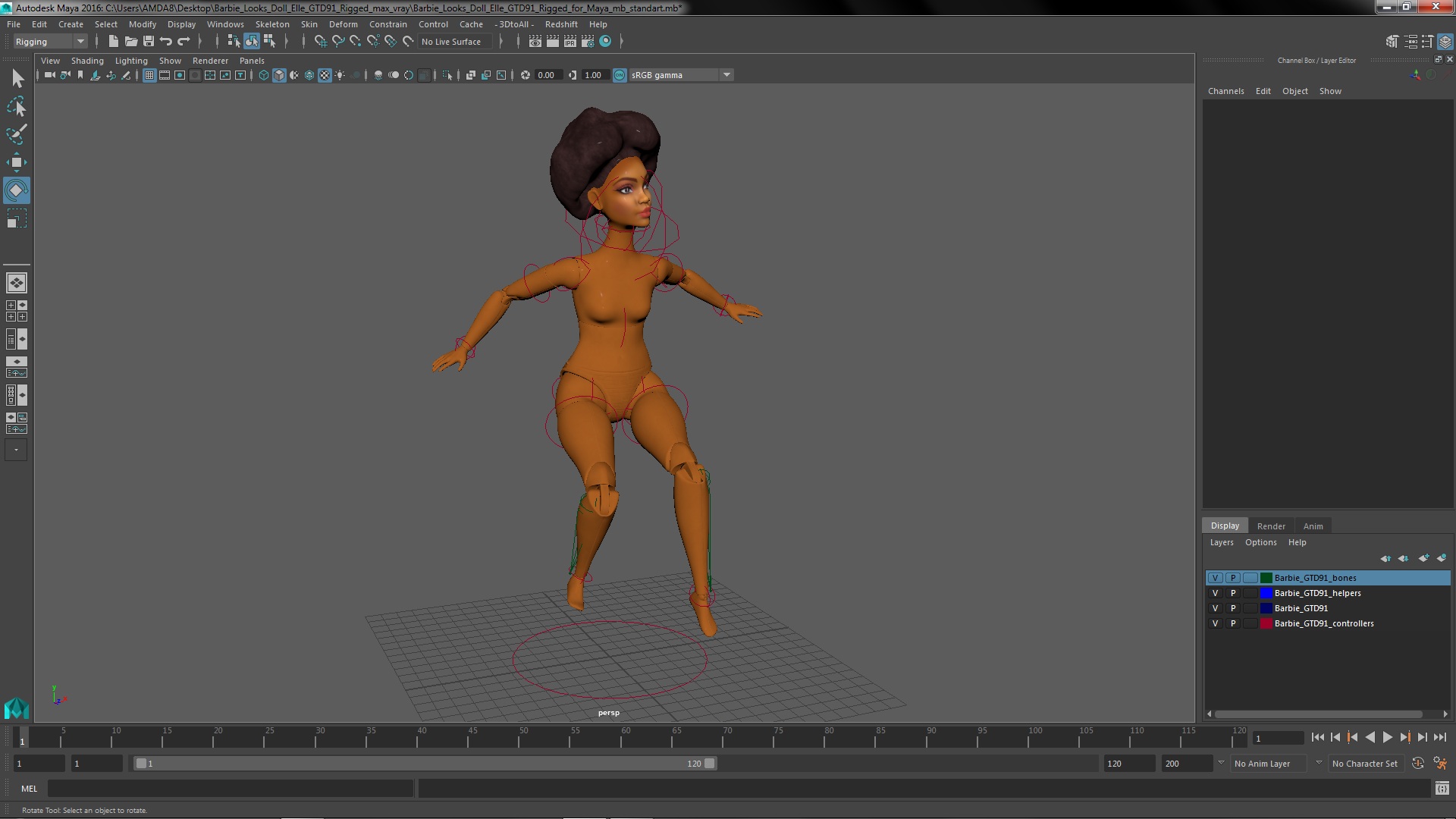
Task: Toggle snap to curves
Action: 338,42
